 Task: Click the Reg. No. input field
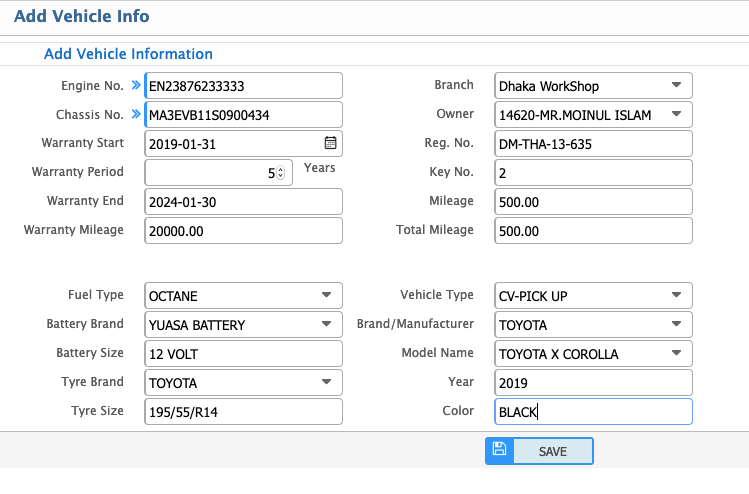click(x=594, y=144)
